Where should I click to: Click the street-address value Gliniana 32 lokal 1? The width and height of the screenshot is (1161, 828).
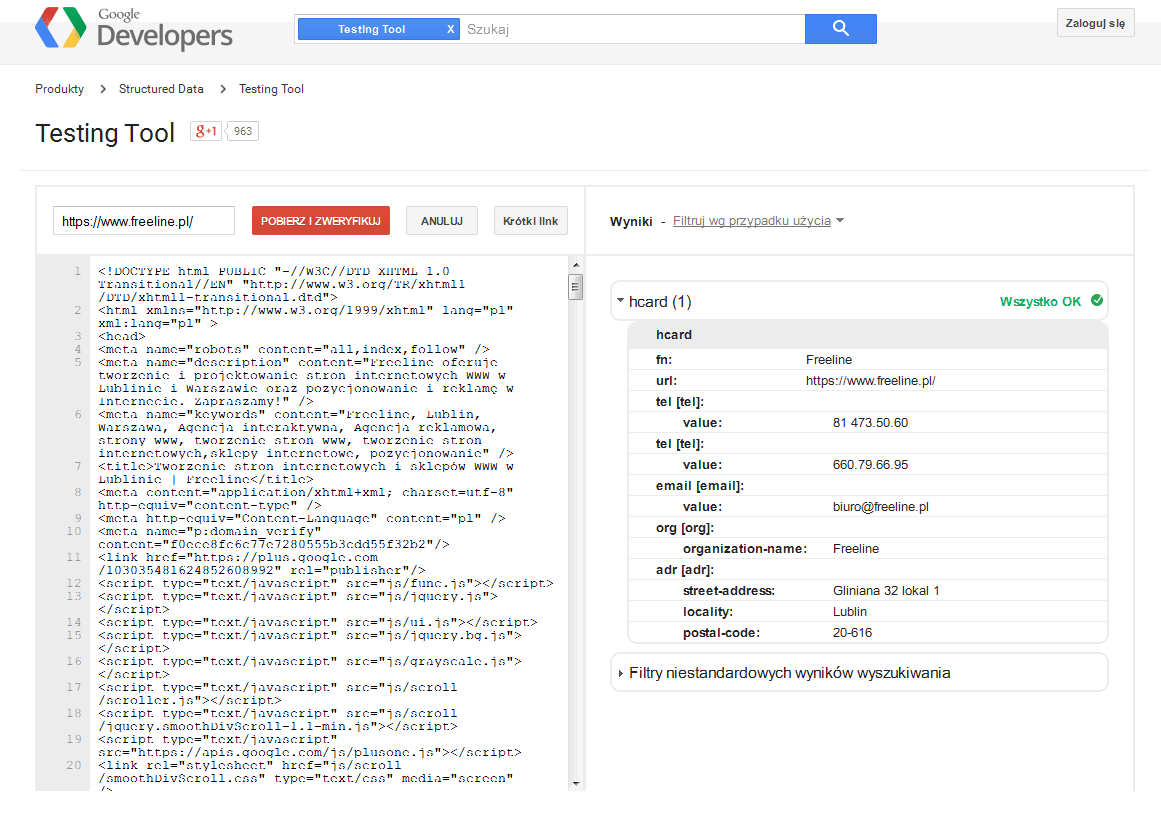(886, 591)
